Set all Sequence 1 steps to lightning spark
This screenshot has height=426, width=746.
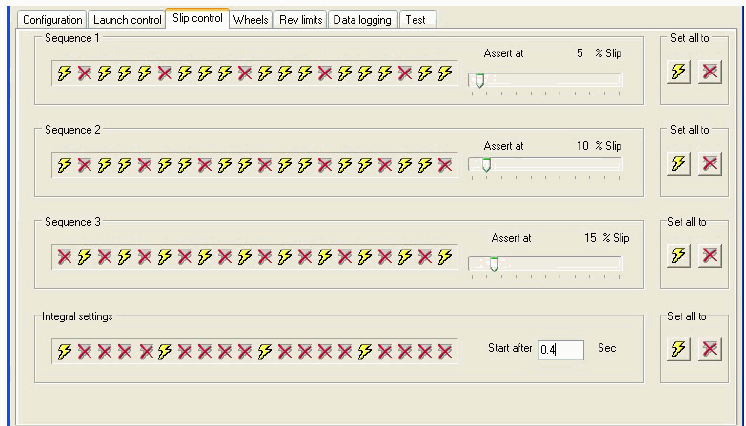pyautogui.click(x=680, y=73)
